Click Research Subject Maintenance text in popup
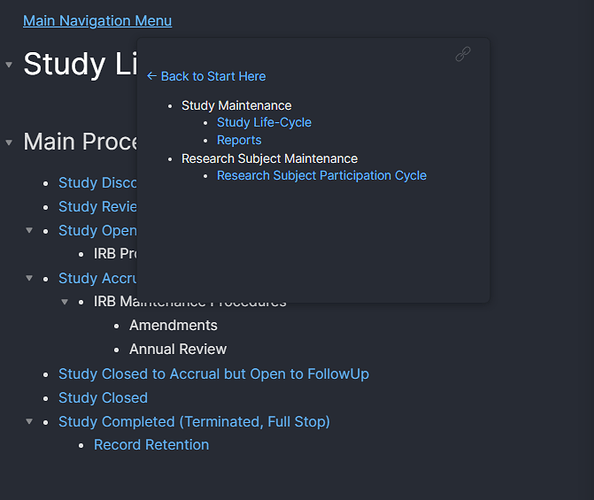 tap(269, 158)
